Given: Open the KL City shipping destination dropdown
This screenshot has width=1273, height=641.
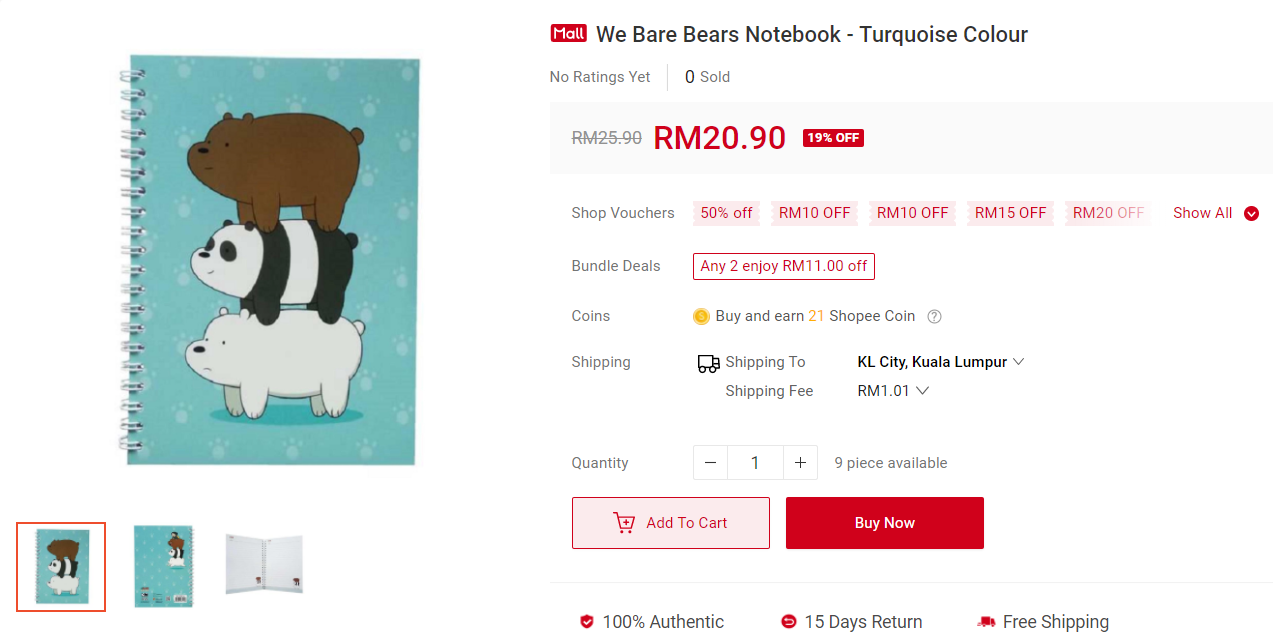Looking at the screenshot, I should pos(941,362).
